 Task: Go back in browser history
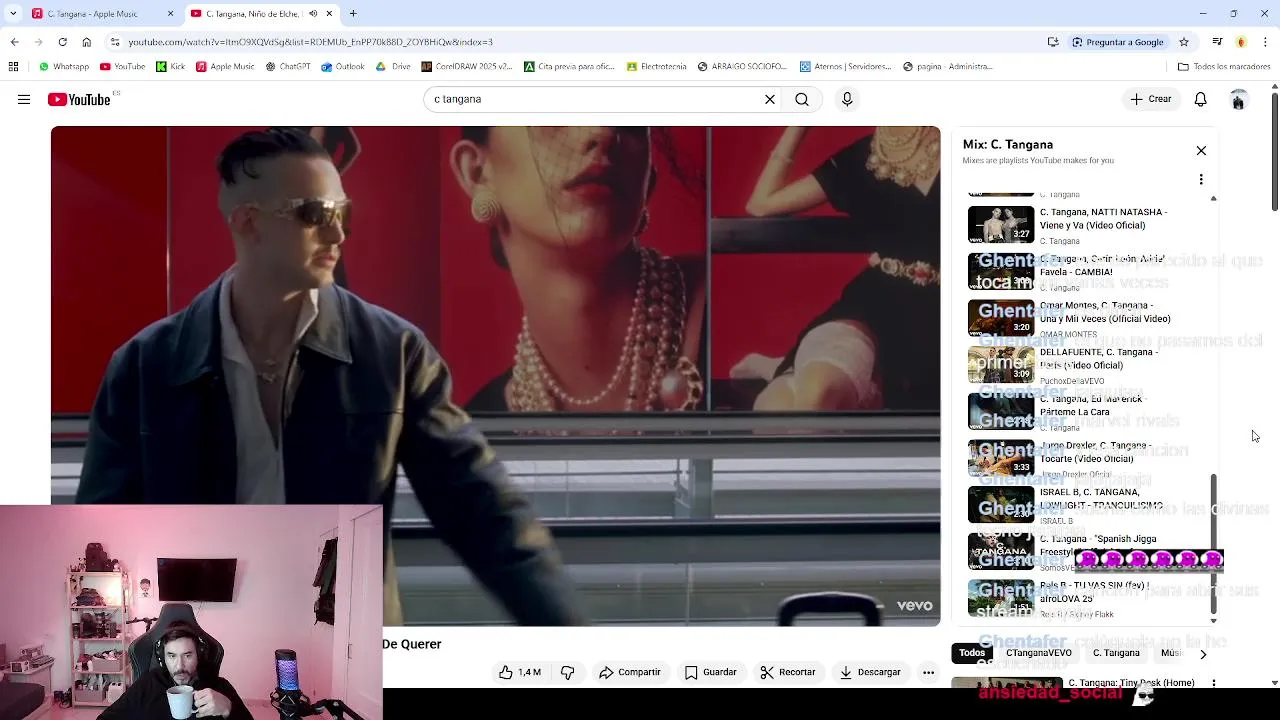pos(14,42)
